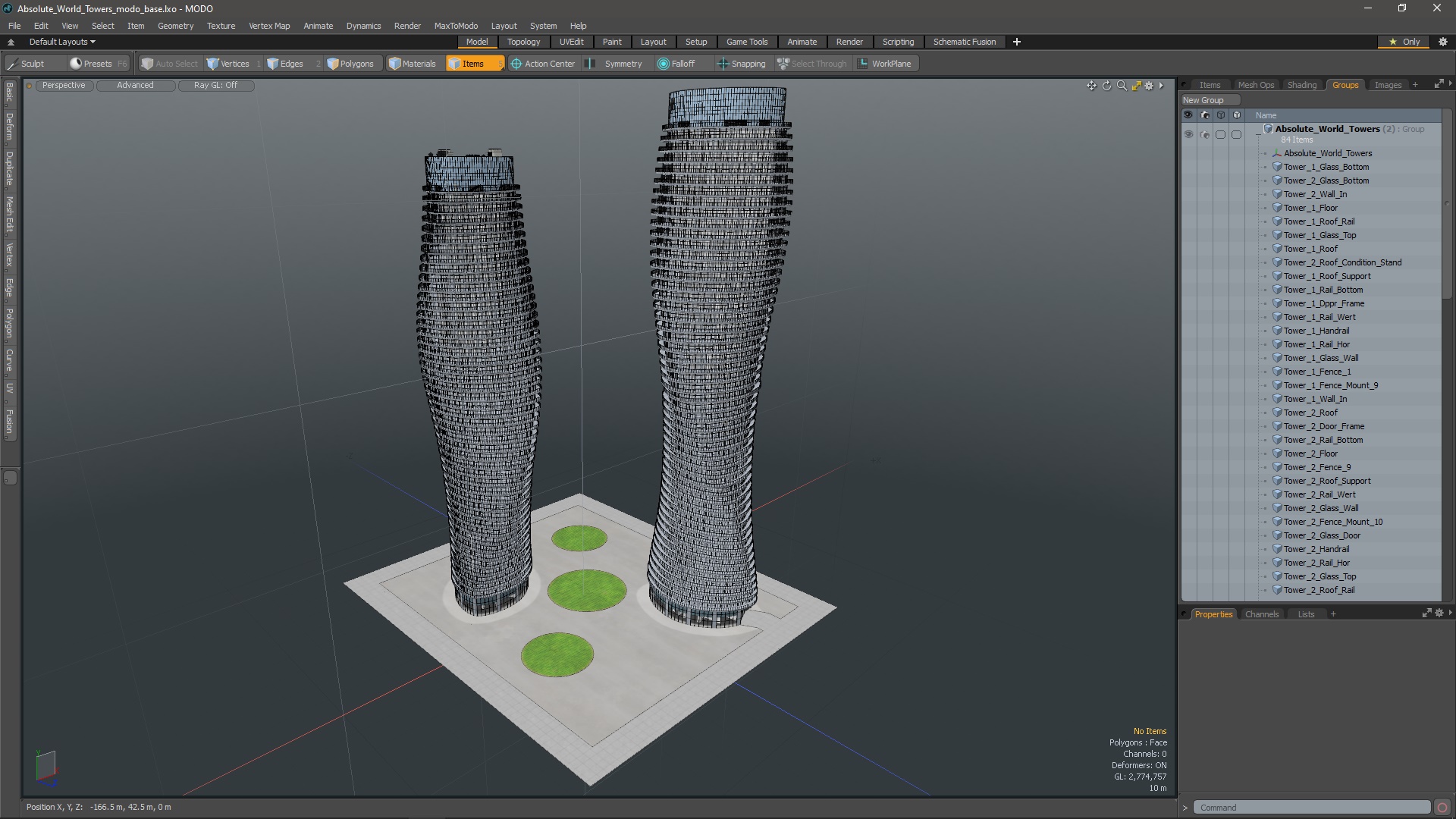
Task: Click the viewport pan (move) icon
Action: (x=1091, y=86)
